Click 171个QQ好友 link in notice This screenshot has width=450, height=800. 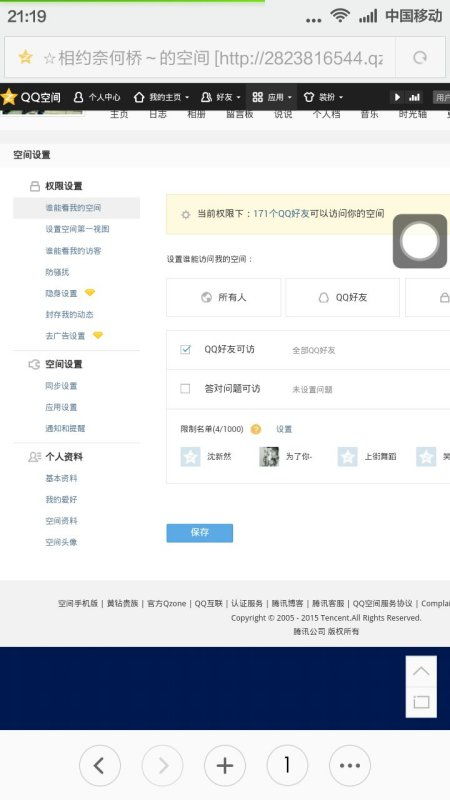point(281,214)
